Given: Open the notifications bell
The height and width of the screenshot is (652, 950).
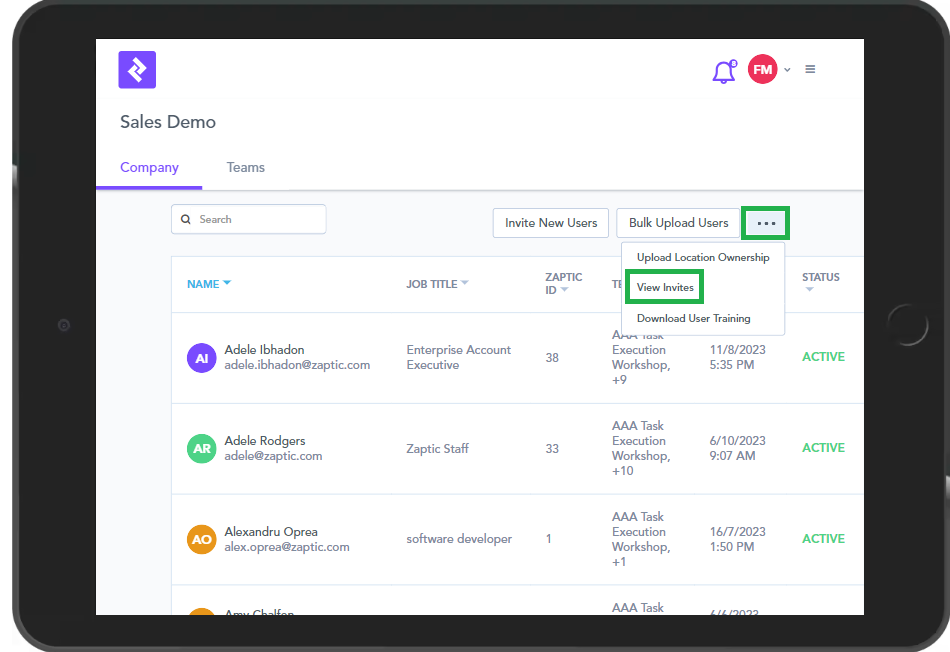Looking at the screenshot, I should point(723,72).
